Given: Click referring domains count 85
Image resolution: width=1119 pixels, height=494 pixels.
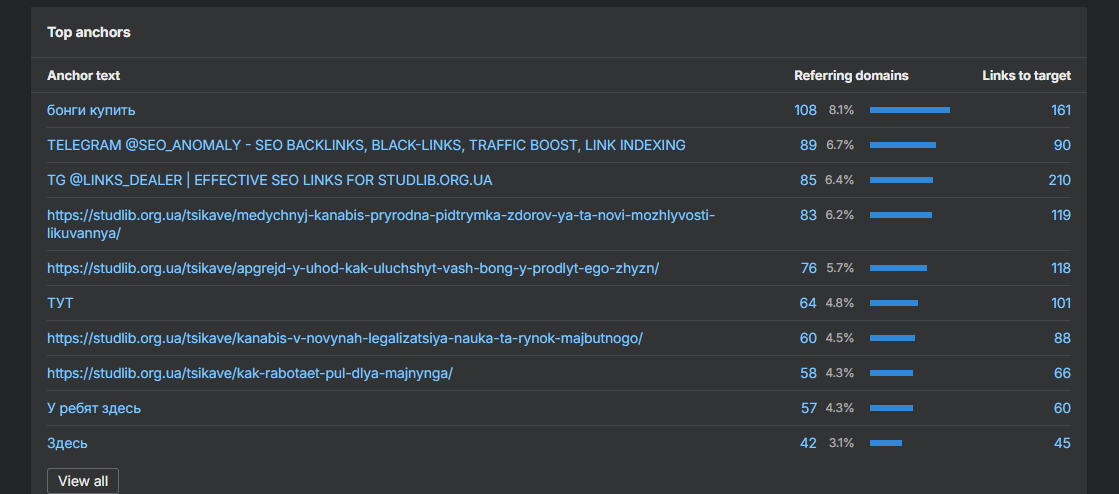Looking at the screenshot, I should pyautogui.click(x=809, y=180).
